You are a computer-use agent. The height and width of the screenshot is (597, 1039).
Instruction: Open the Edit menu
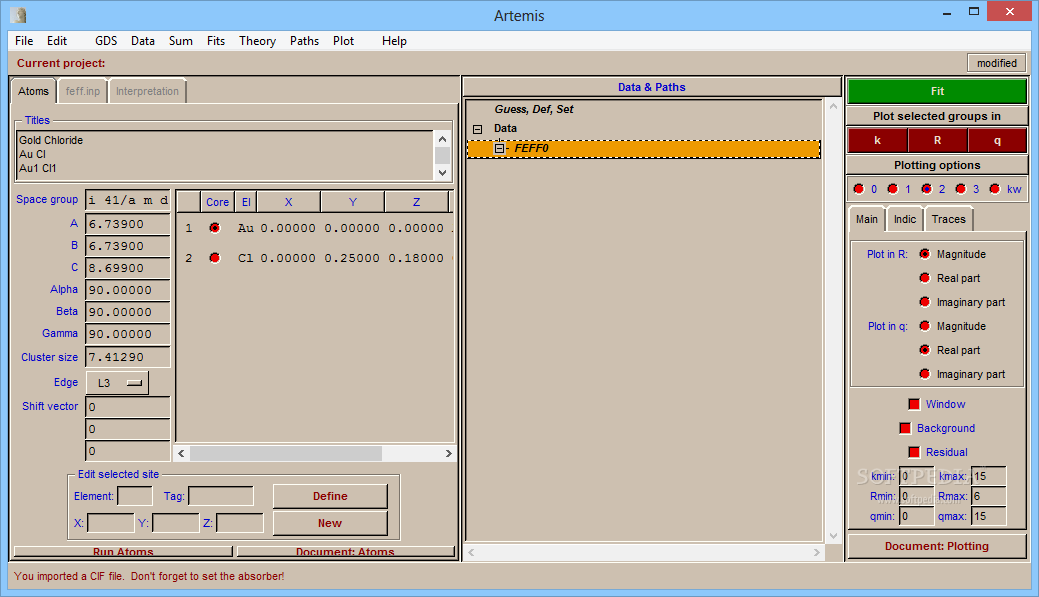tap(57, 41)
